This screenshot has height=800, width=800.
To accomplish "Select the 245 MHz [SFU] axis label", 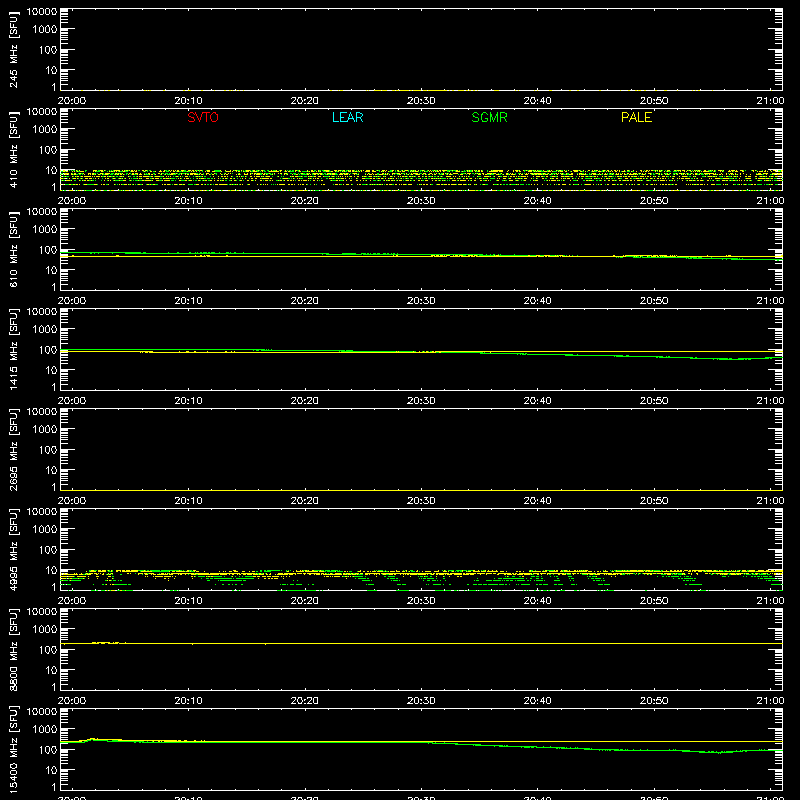I will [x=14, y=49].
